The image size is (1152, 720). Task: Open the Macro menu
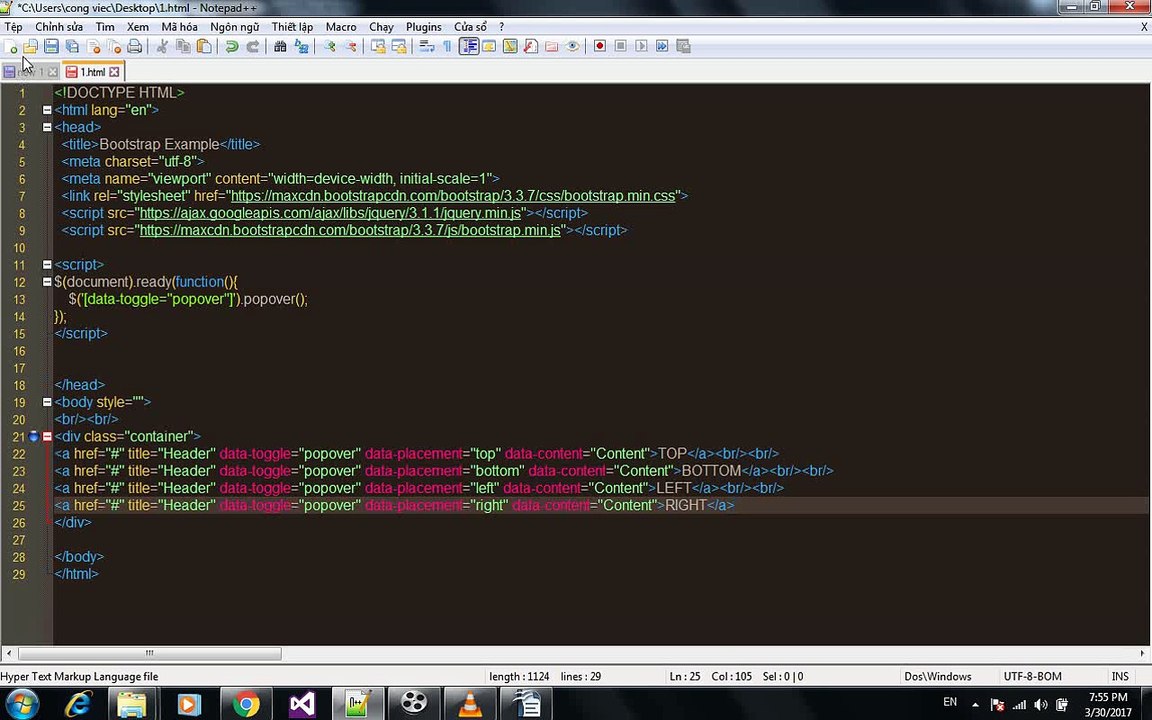(341, 26)
